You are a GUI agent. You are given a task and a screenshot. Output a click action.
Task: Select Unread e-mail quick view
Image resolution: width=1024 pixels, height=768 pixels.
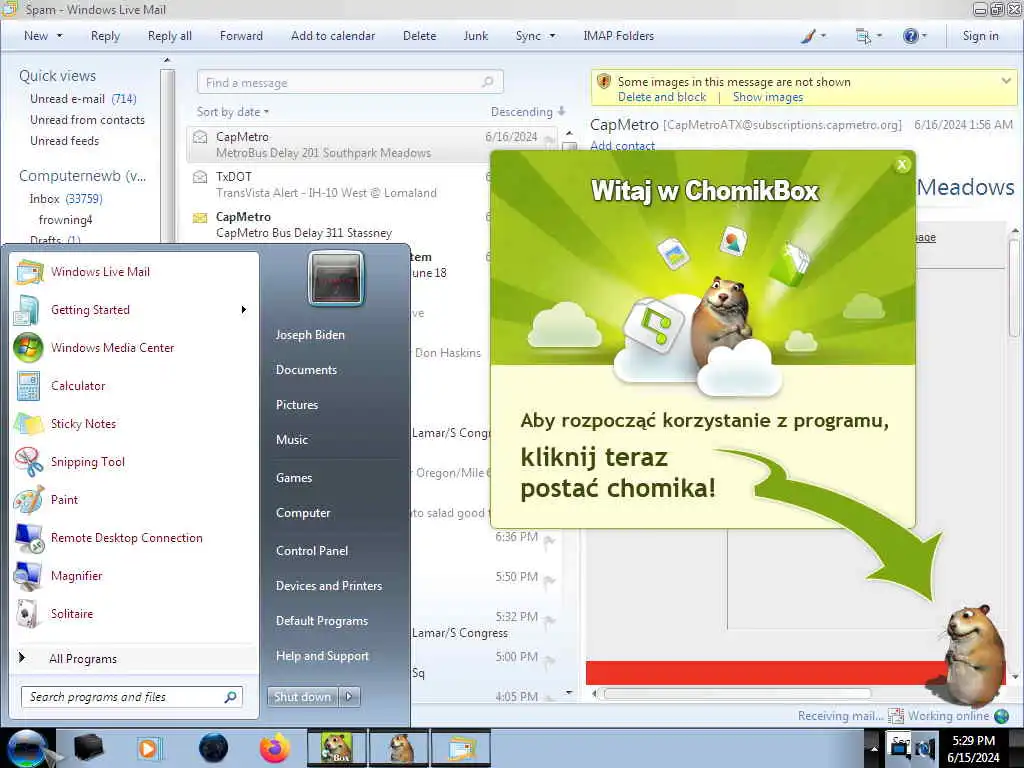pos(83,99)
